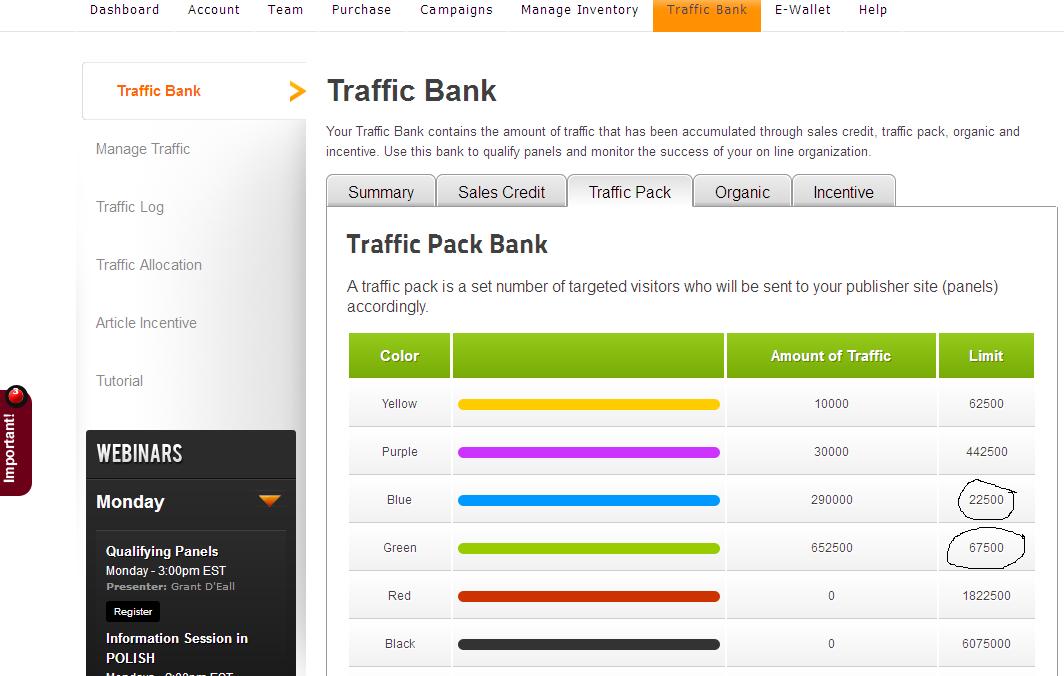Click the Blue traffic pack color bar

click(x=588, y=501)
